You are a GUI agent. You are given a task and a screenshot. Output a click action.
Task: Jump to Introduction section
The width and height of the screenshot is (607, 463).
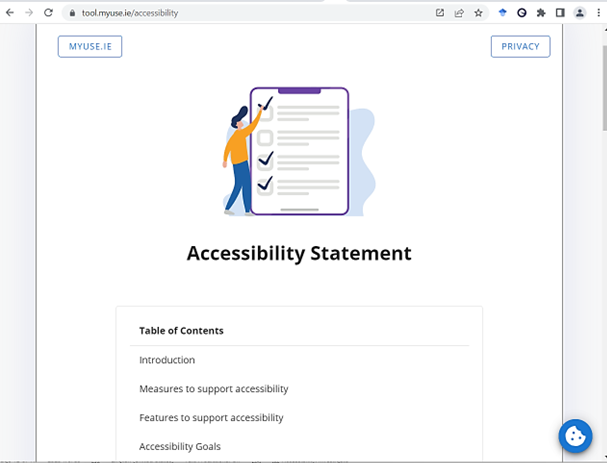pyautogui.click(x=167, y=360)
